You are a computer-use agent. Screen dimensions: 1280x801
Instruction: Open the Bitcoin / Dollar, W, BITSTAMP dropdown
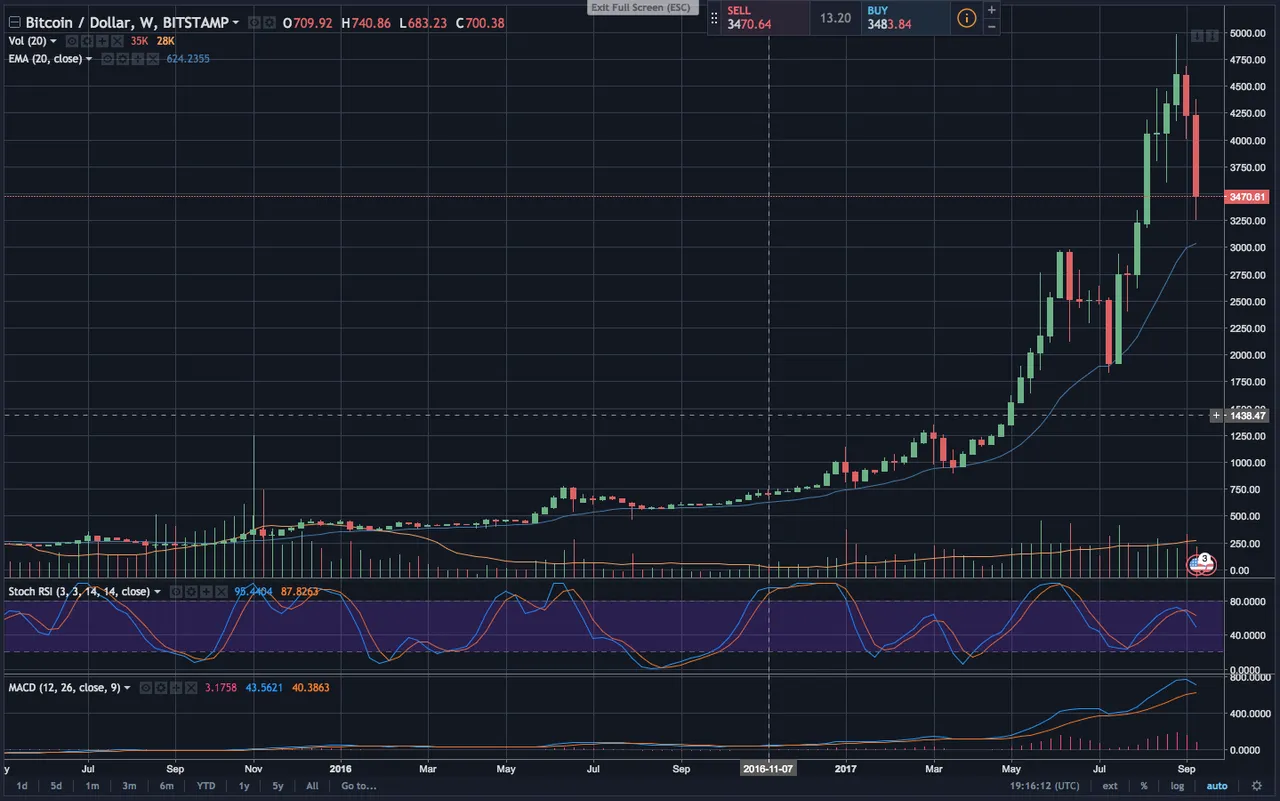235,23
